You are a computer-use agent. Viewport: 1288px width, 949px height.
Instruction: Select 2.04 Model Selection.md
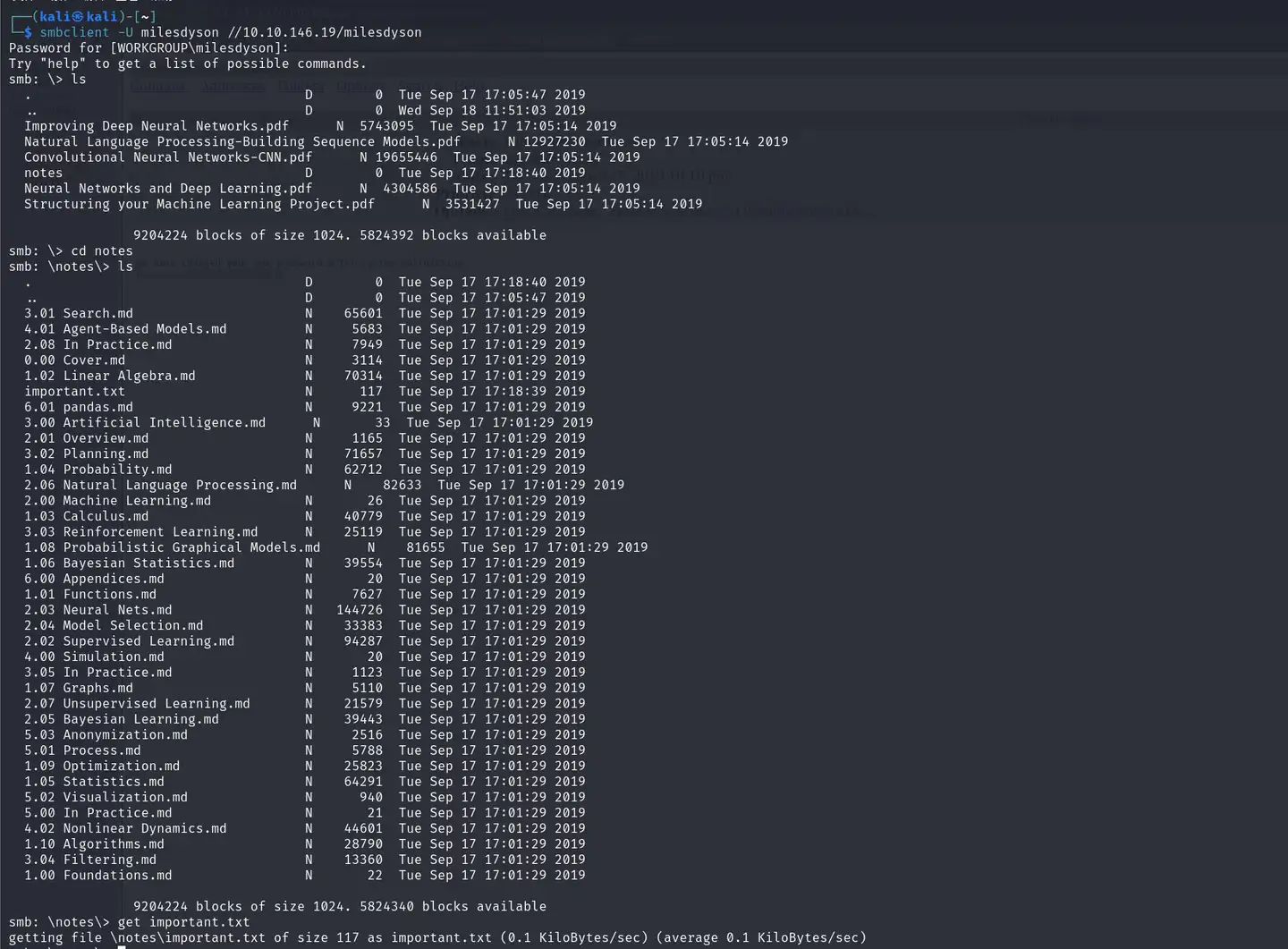pyautogui.click(x=114, y=626)
